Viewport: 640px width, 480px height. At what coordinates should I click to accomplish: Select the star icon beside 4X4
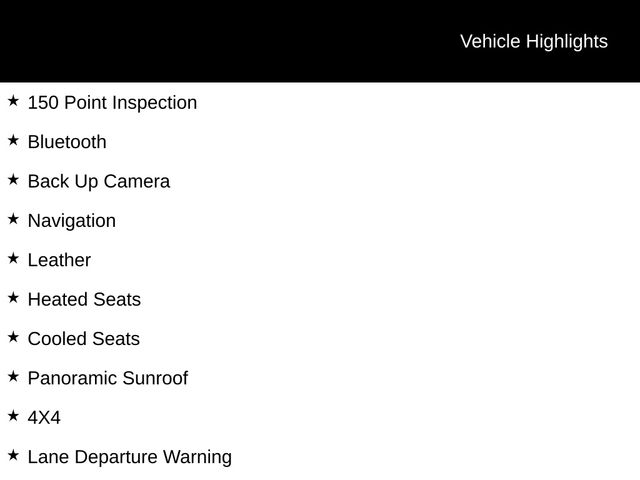tap(13, 416)
